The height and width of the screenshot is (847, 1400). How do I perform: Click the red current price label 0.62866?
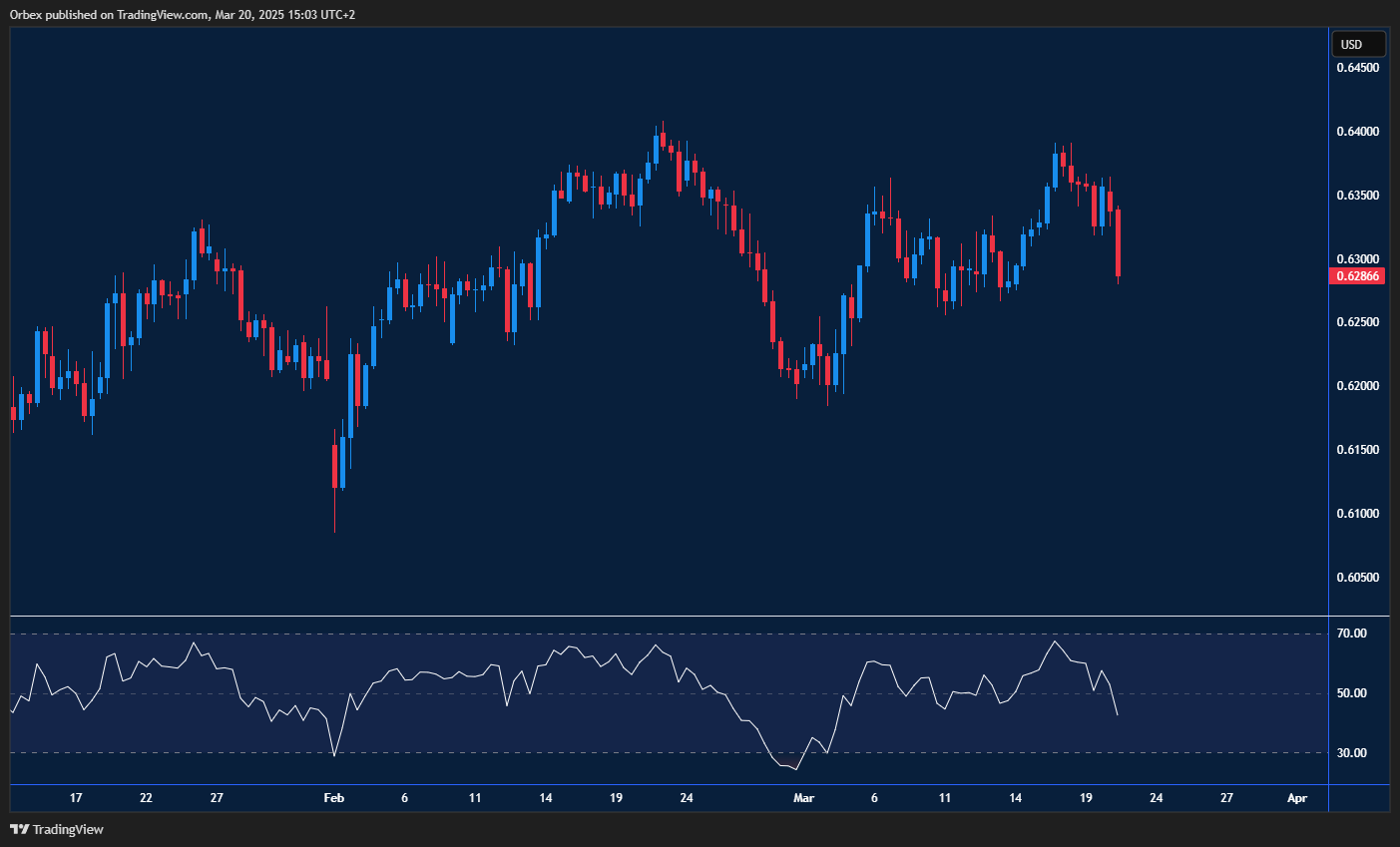1356,275
